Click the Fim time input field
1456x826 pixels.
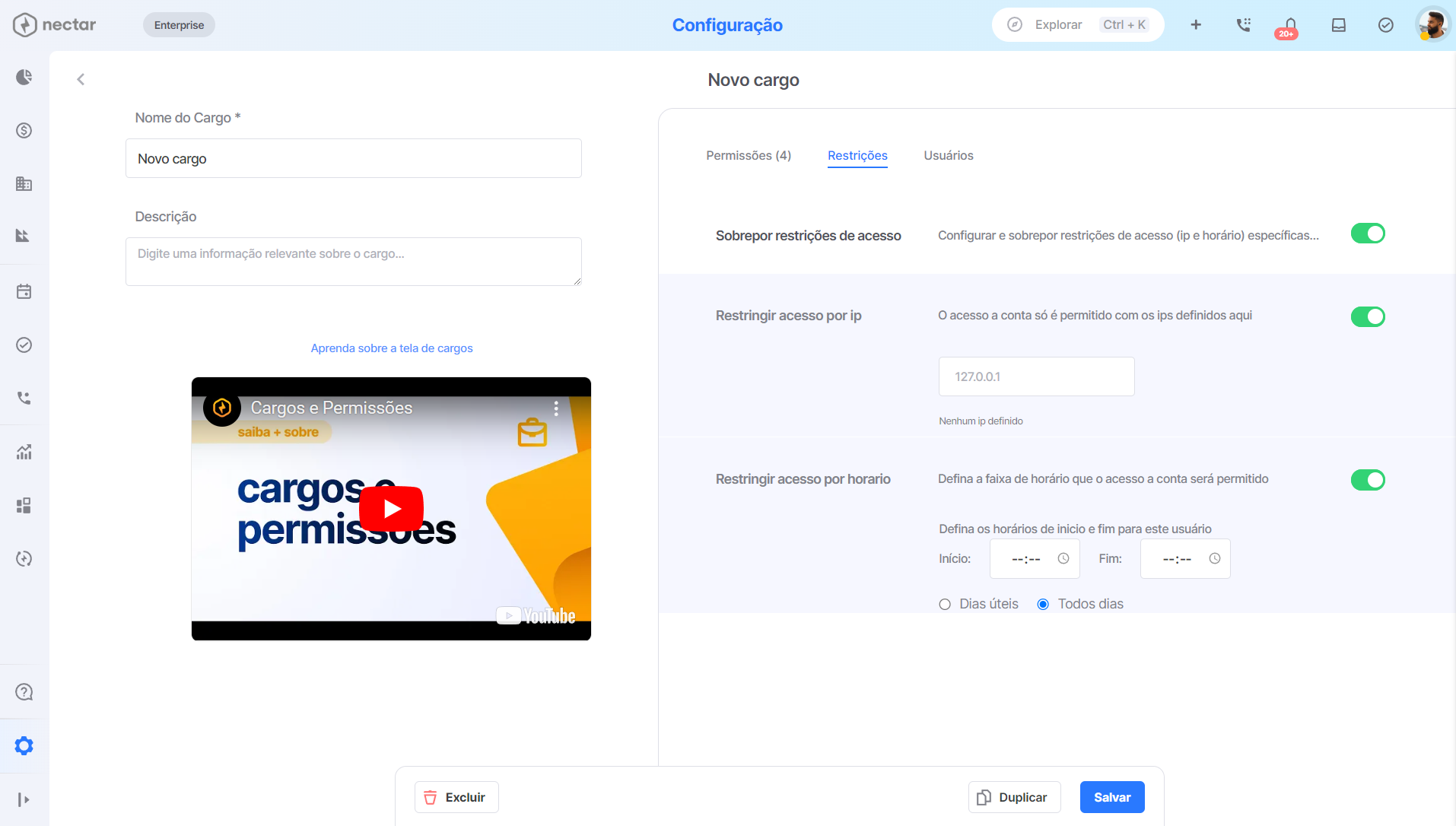pyautogui.click(x=1185, y=558)
